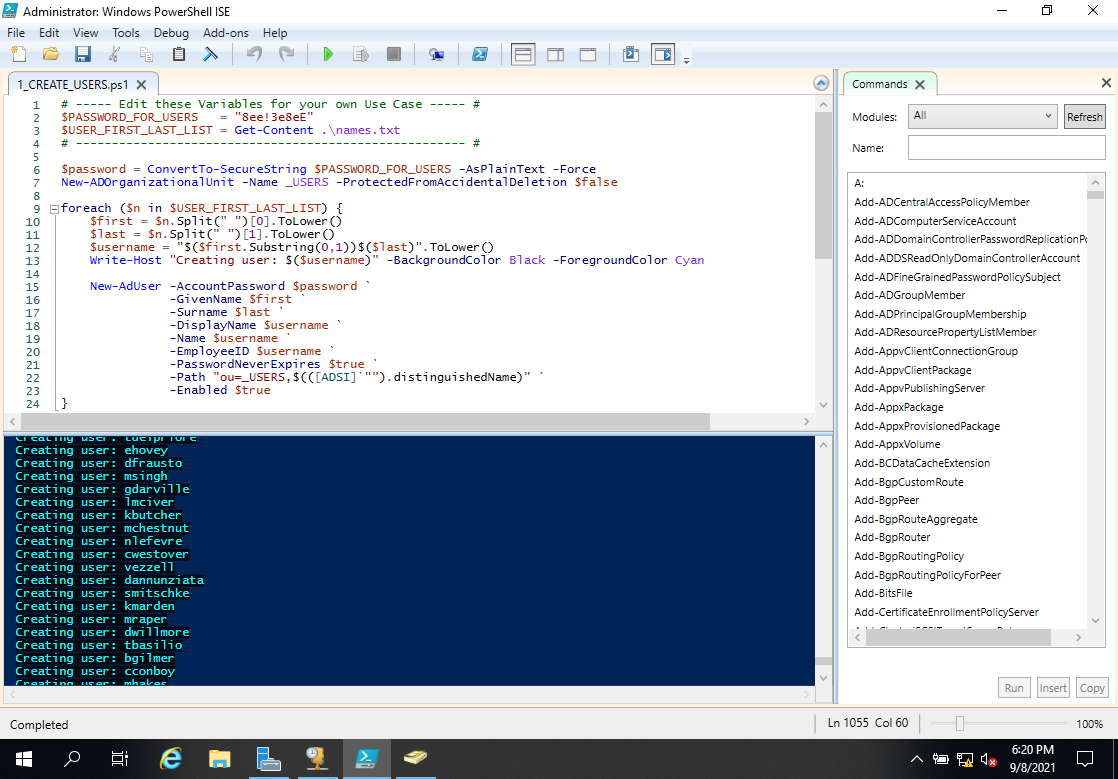Start PowerShell.exe from toolbar icon
Viewport: 1118px width, 779px height.
click(x=480, y=54)
